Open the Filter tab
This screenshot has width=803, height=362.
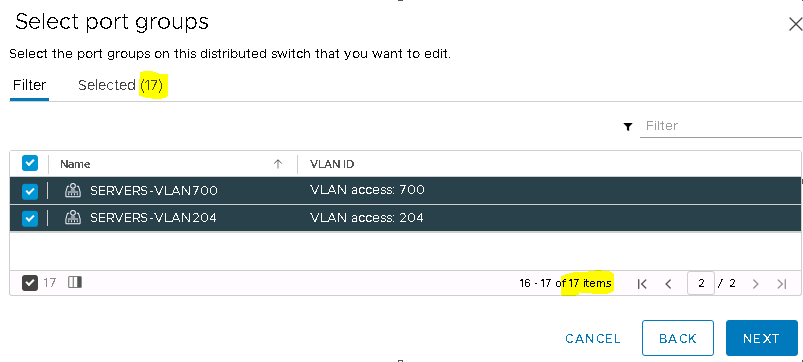pyautogui.click(x=29, y=85)
